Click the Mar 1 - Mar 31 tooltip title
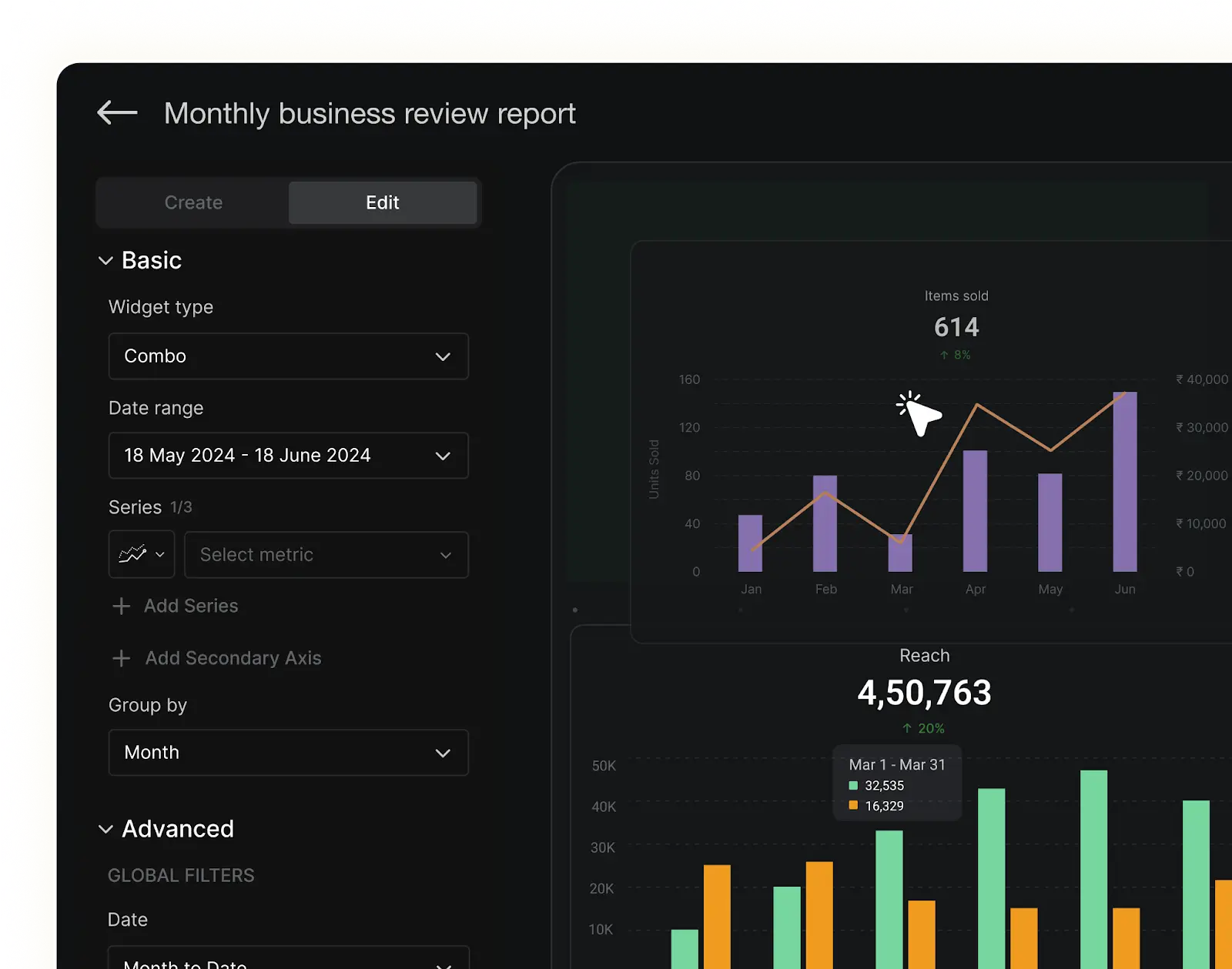1232x969 pixels. tap(897, 764)
